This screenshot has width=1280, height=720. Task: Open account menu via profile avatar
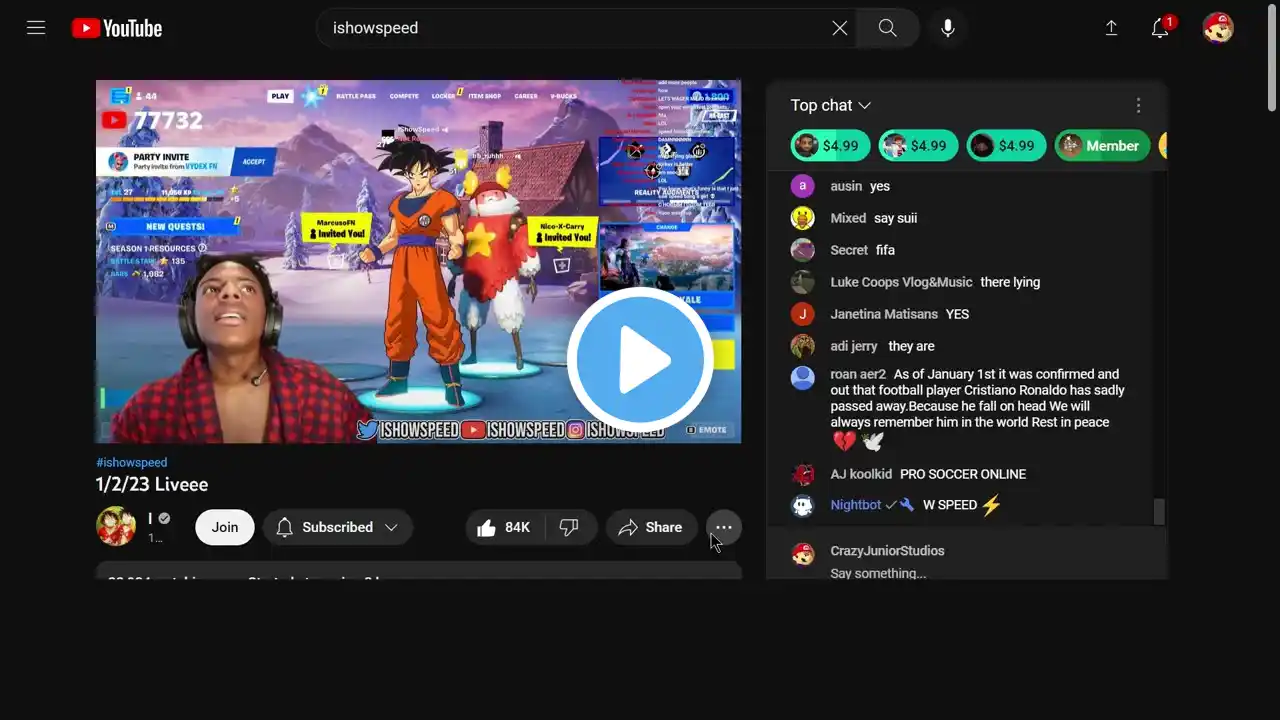pos(1218,28)
